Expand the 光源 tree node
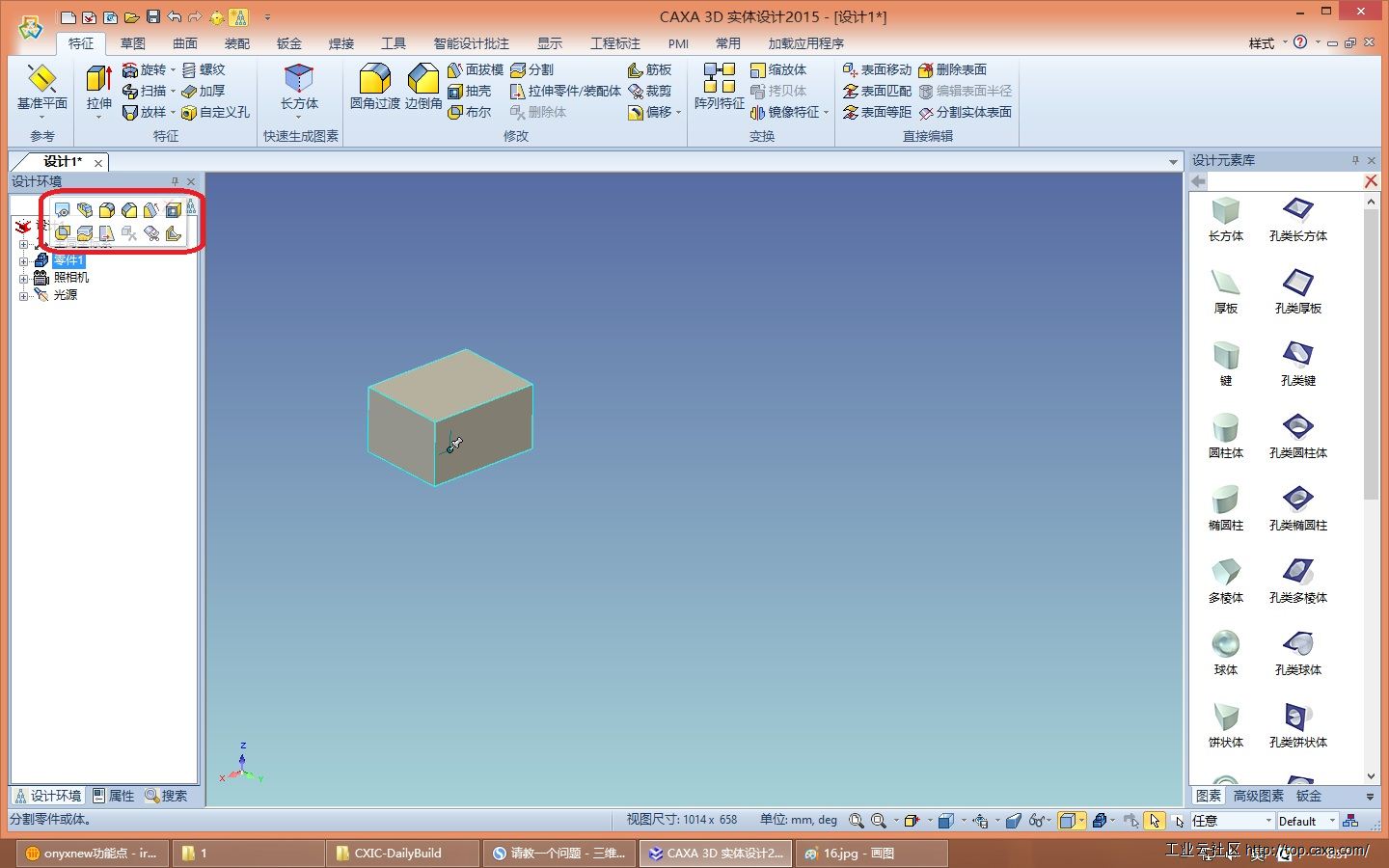The height and width of the screenshot is (868, 1389). pos(23,296)
